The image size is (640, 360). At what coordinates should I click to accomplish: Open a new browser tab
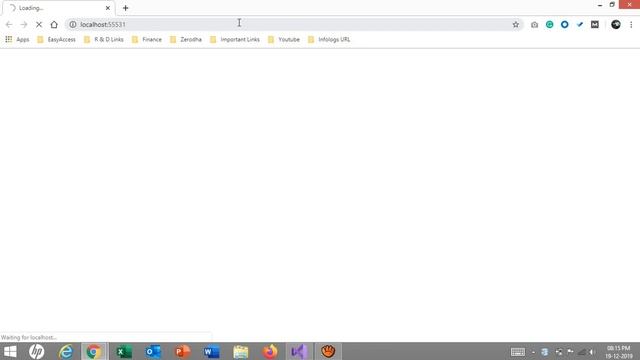tap(125, 8)
